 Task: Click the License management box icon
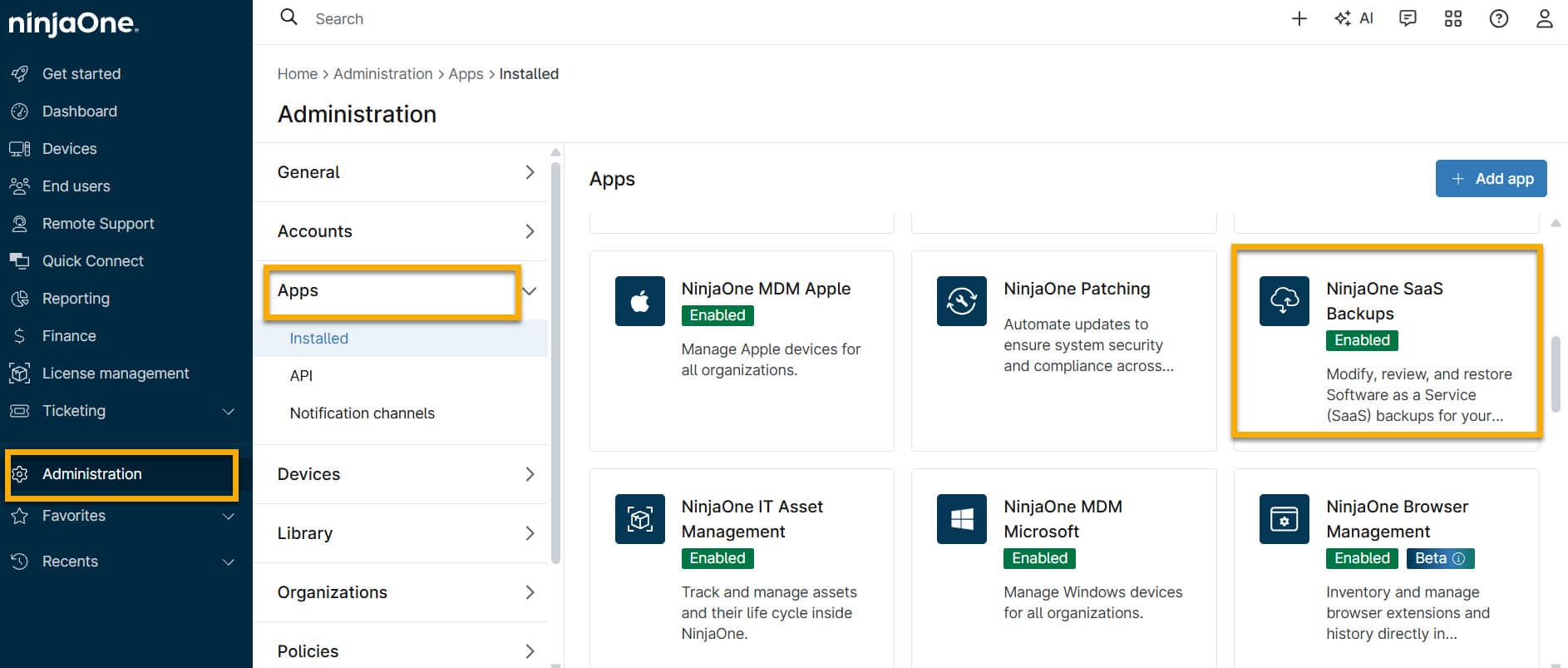tap(20, 374)
